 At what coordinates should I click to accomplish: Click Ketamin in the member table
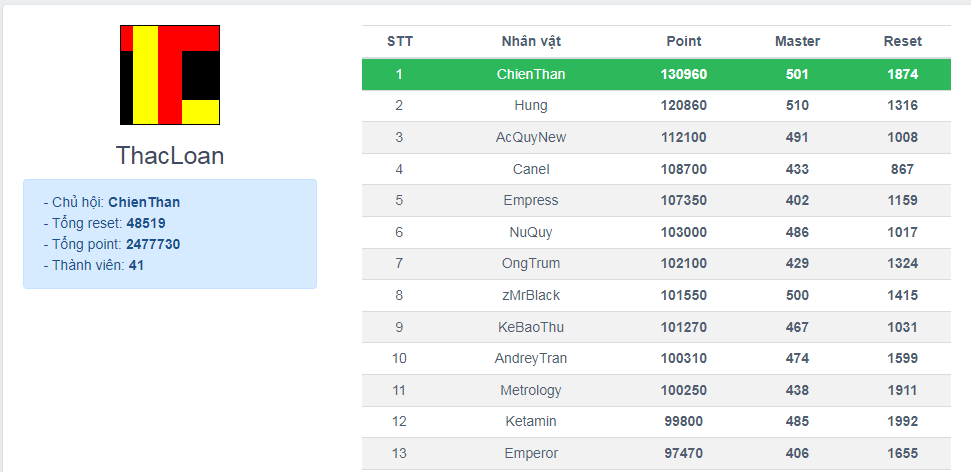tap(531, 422)
